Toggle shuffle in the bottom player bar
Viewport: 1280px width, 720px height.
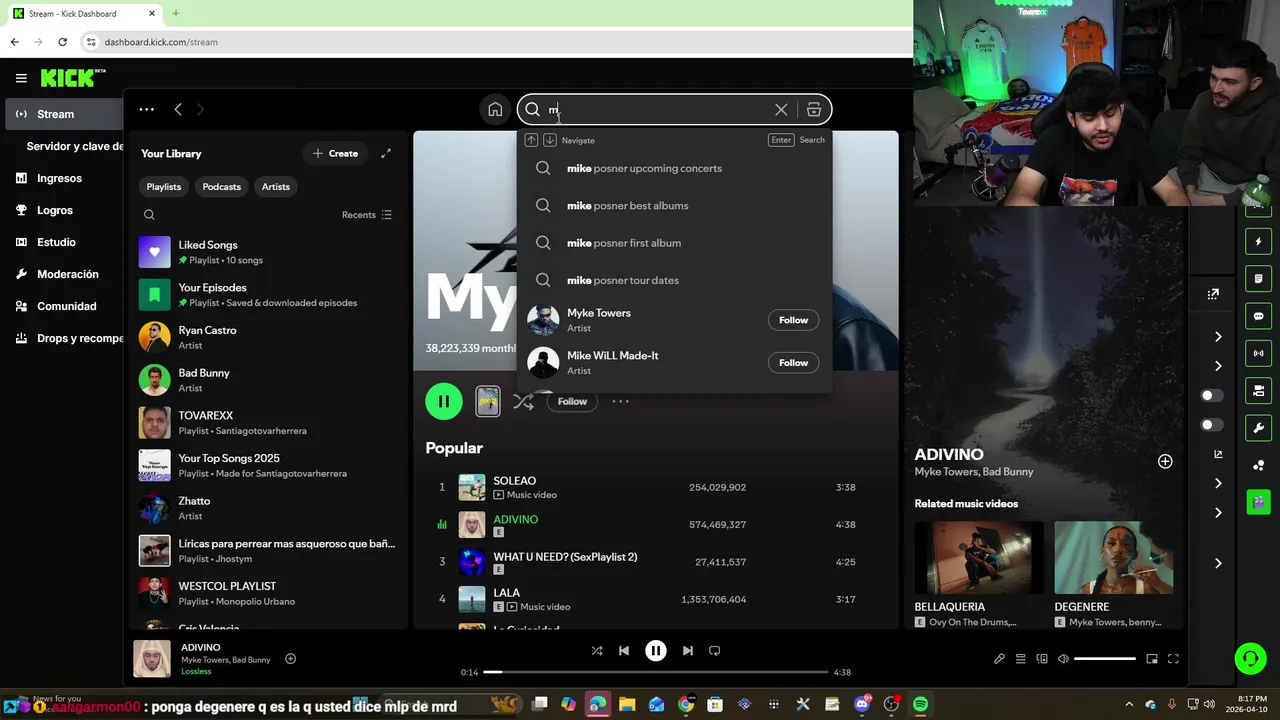[597, 650]
